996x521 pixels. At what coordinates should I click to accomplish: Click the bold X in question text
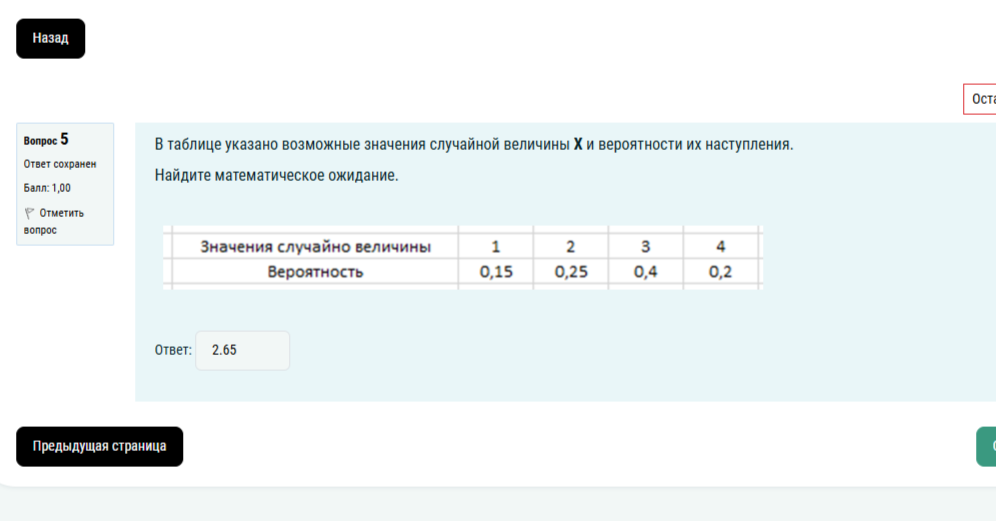pos(578,144)
